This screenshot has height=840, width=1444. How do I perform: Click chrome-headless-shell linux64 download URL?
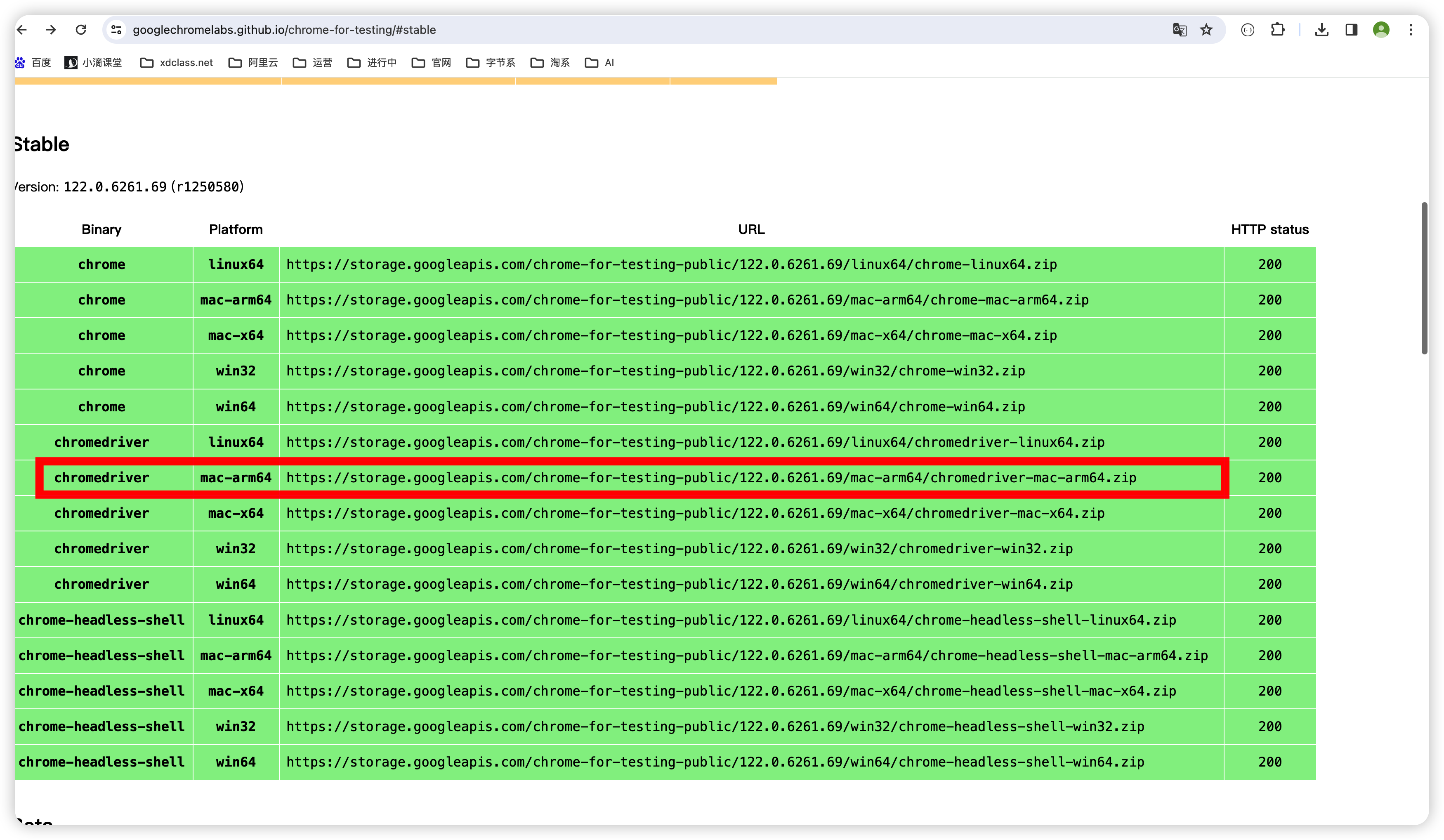pyautogui.click(x=731, y=619)
